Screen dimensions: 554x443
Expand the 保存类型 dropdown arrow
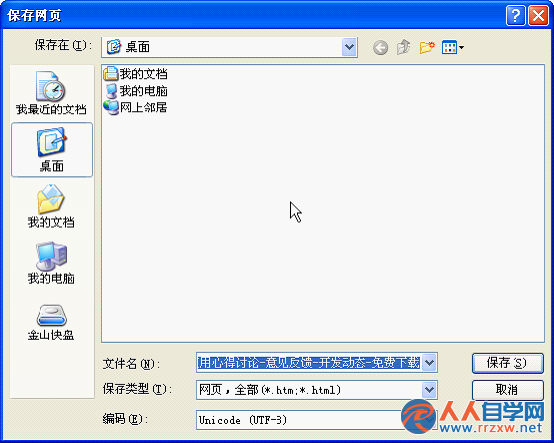429,390
